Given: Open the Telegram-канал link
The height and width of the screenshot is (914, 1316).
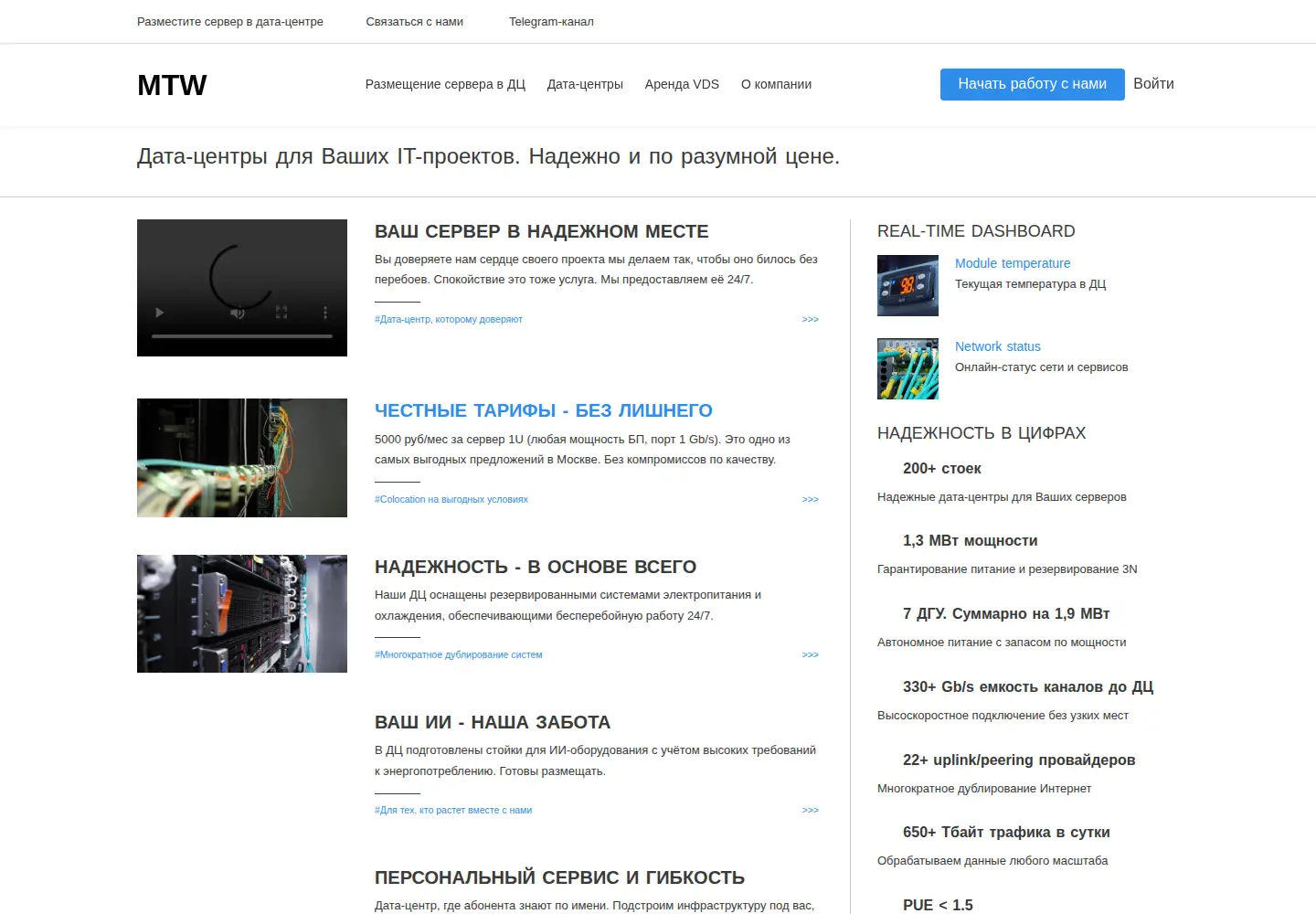Looking at the screenshot, I should [x=551, y=22].
